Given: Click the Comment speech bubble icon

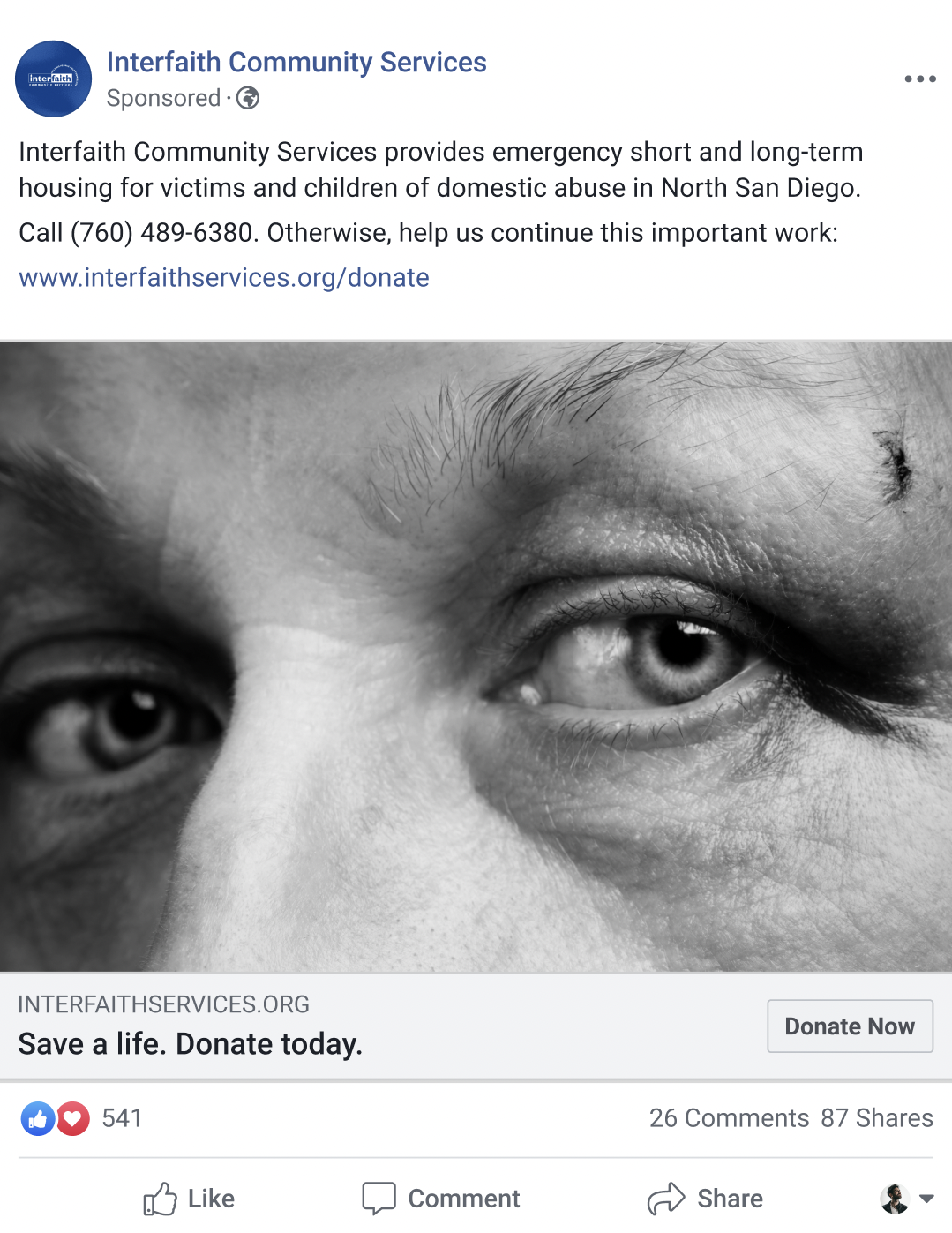Looking at the screenshot, I should coord(379,1199).
